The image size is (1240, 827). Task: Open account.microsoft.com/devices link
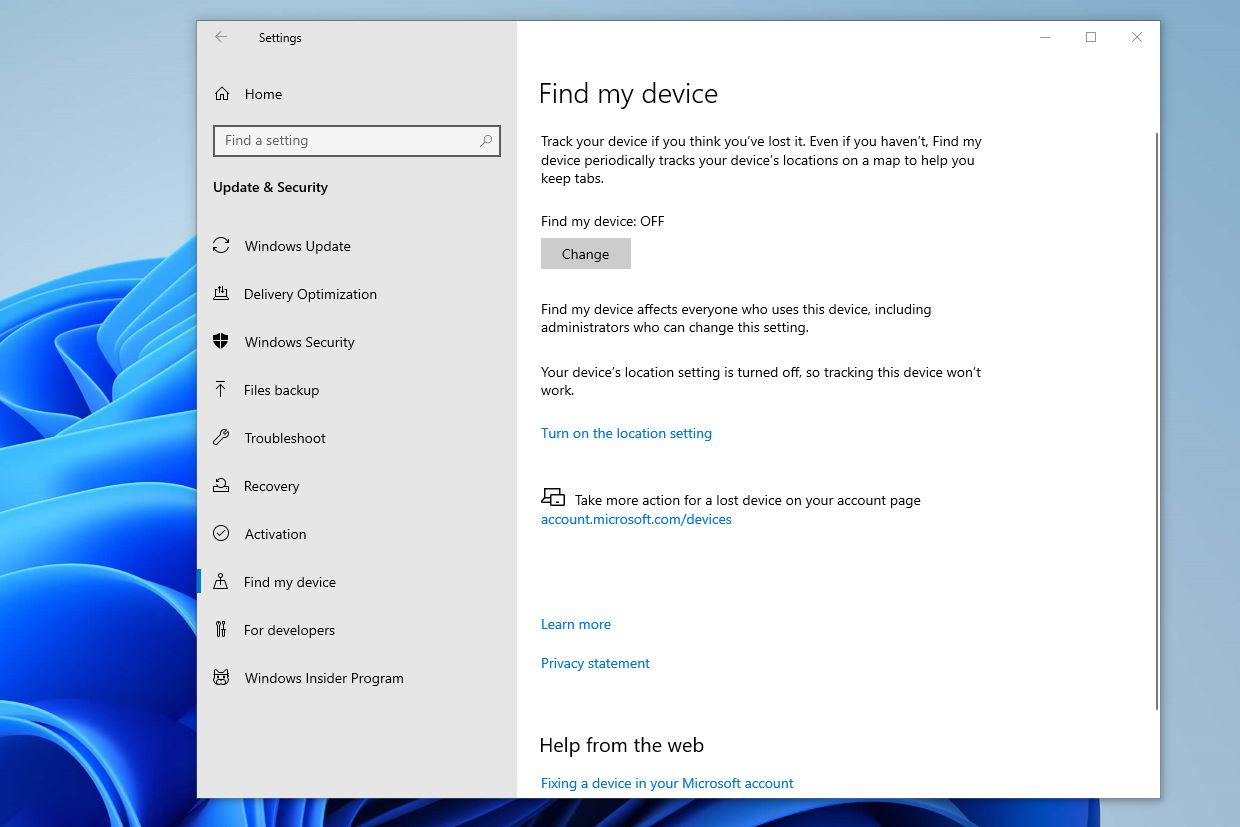point(636,520)
